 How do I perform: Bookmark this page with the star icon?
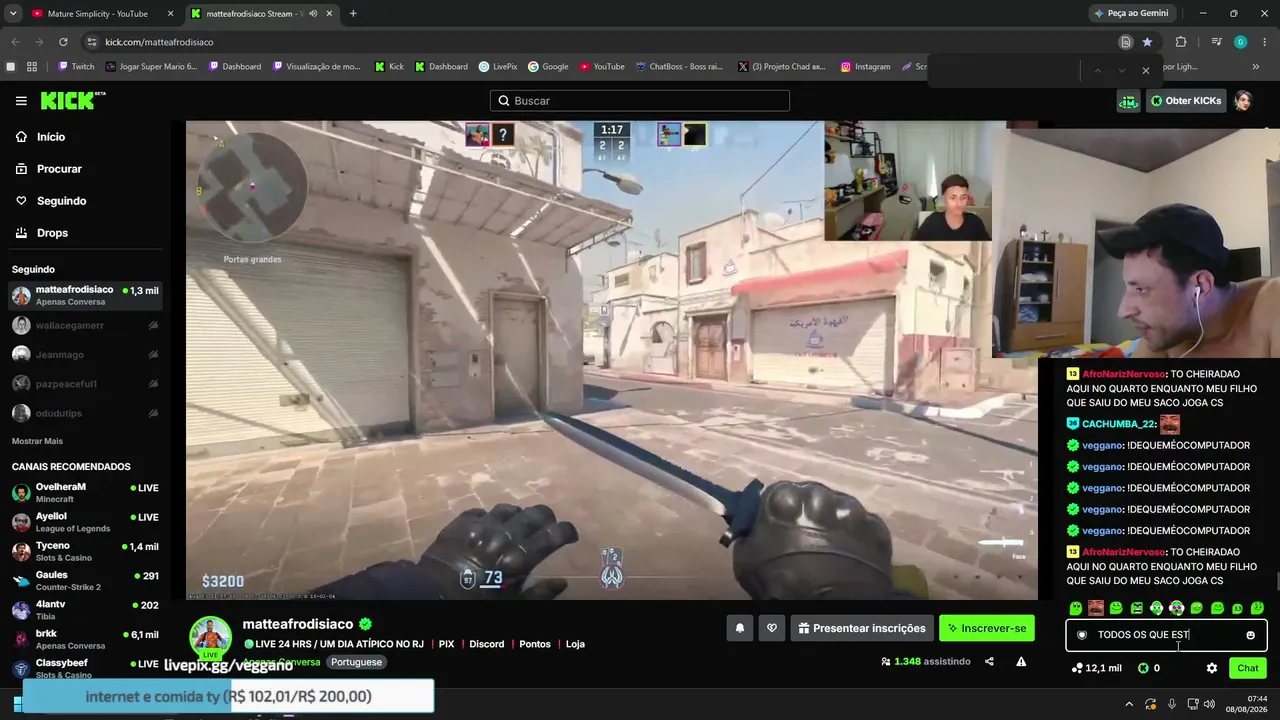[x=1147, y=42]
